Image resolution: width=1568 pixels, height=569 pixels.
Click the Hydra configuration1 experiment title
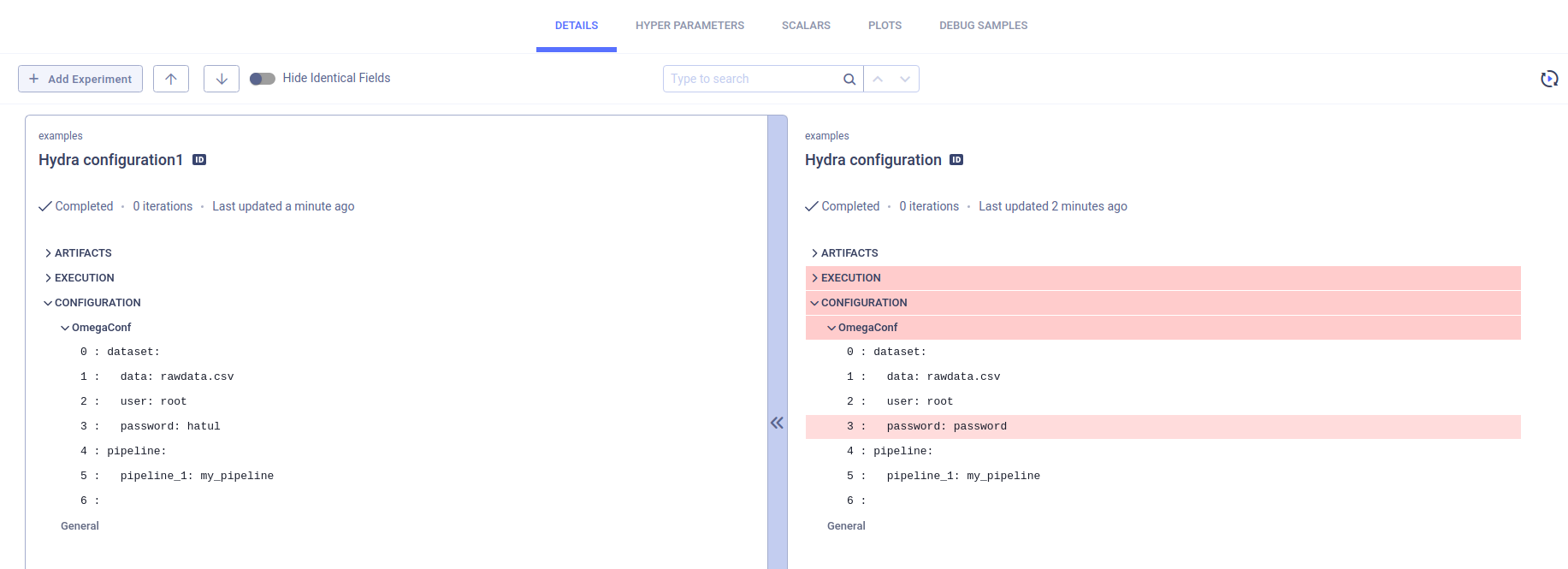(x=110, y=160)
